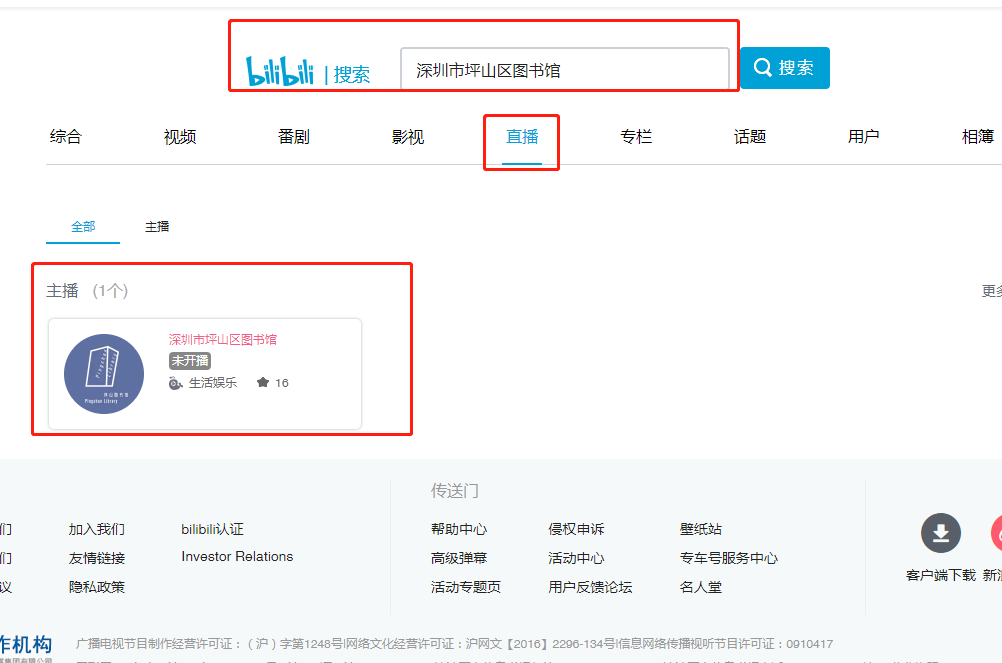Switch to the 用户 tab
Screen dimensions: 1002x663
click(x=863, y=137)
